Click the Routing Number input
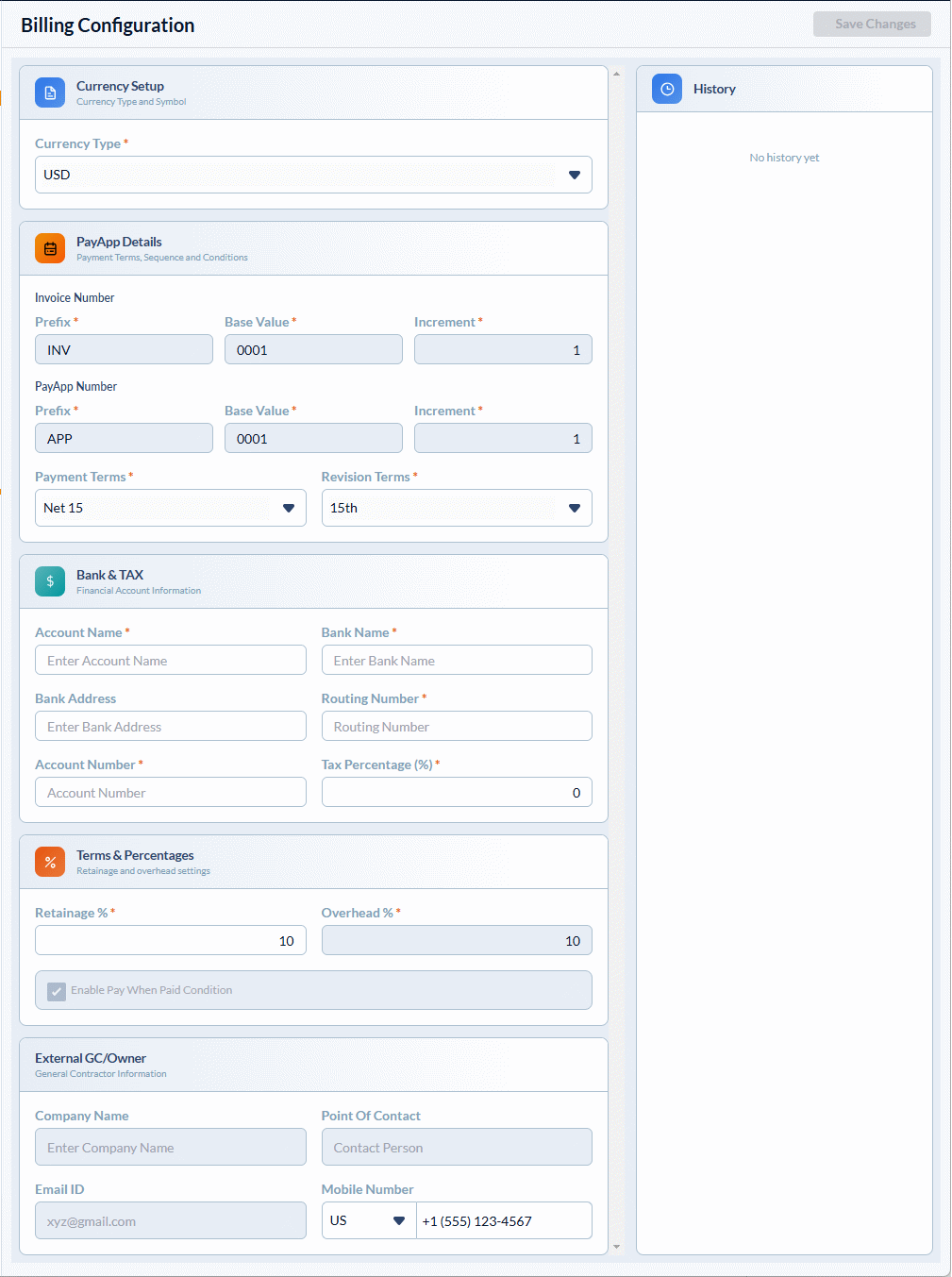Viewport: 952px width, 1277px height. [x=457, y=727]
